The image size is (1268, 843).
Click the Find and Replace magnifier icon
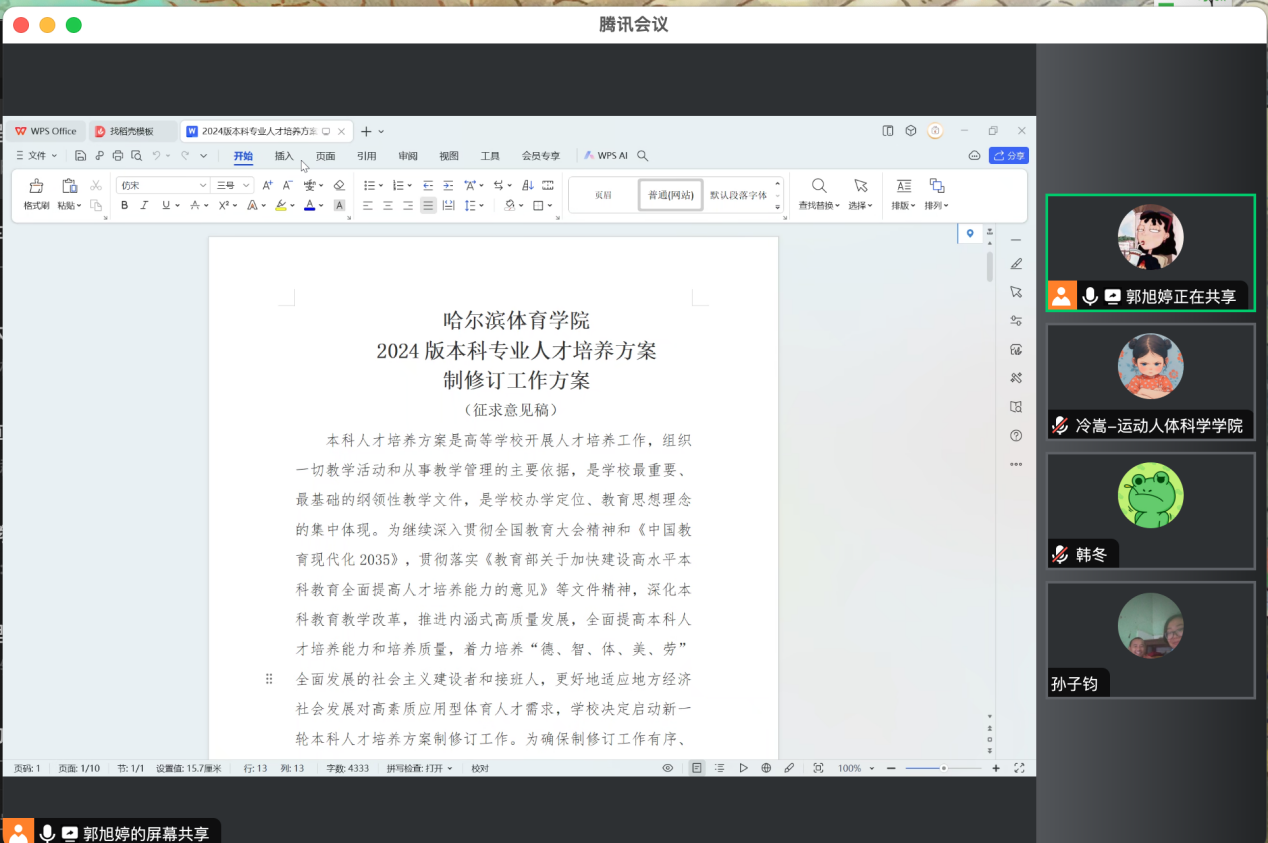(819, 185)
